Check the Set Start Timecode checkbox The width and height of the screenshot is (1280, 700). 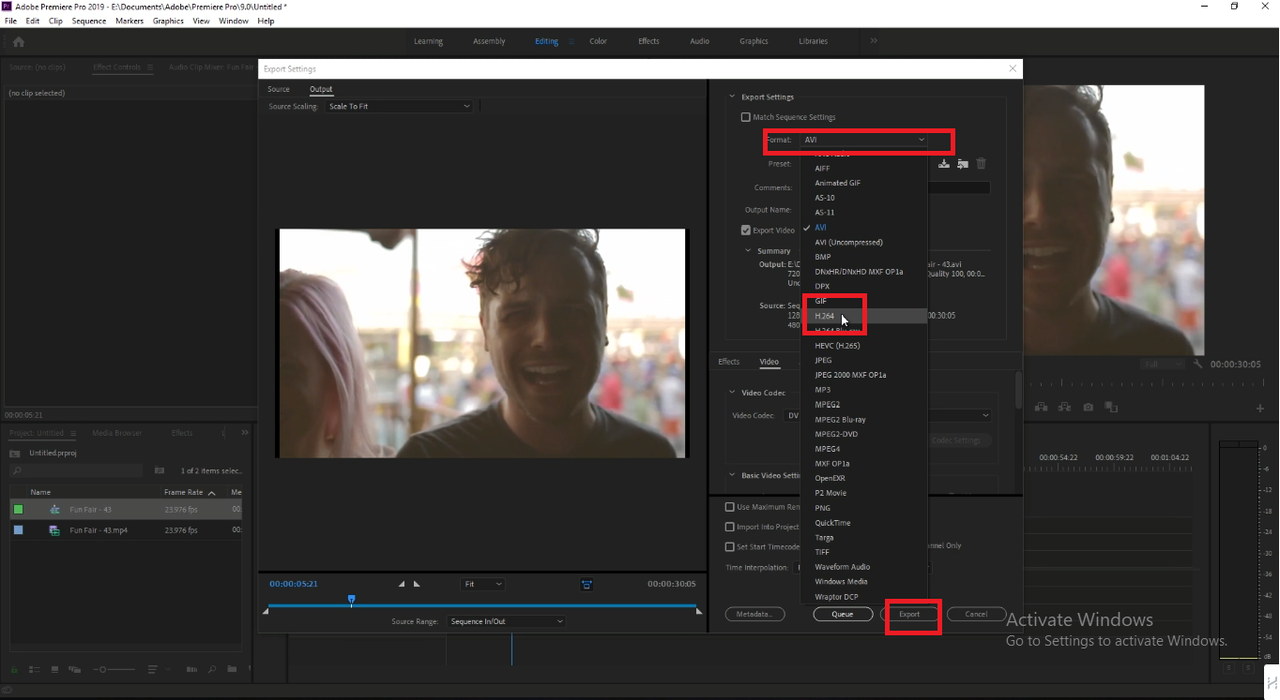(x=729, y=547)
